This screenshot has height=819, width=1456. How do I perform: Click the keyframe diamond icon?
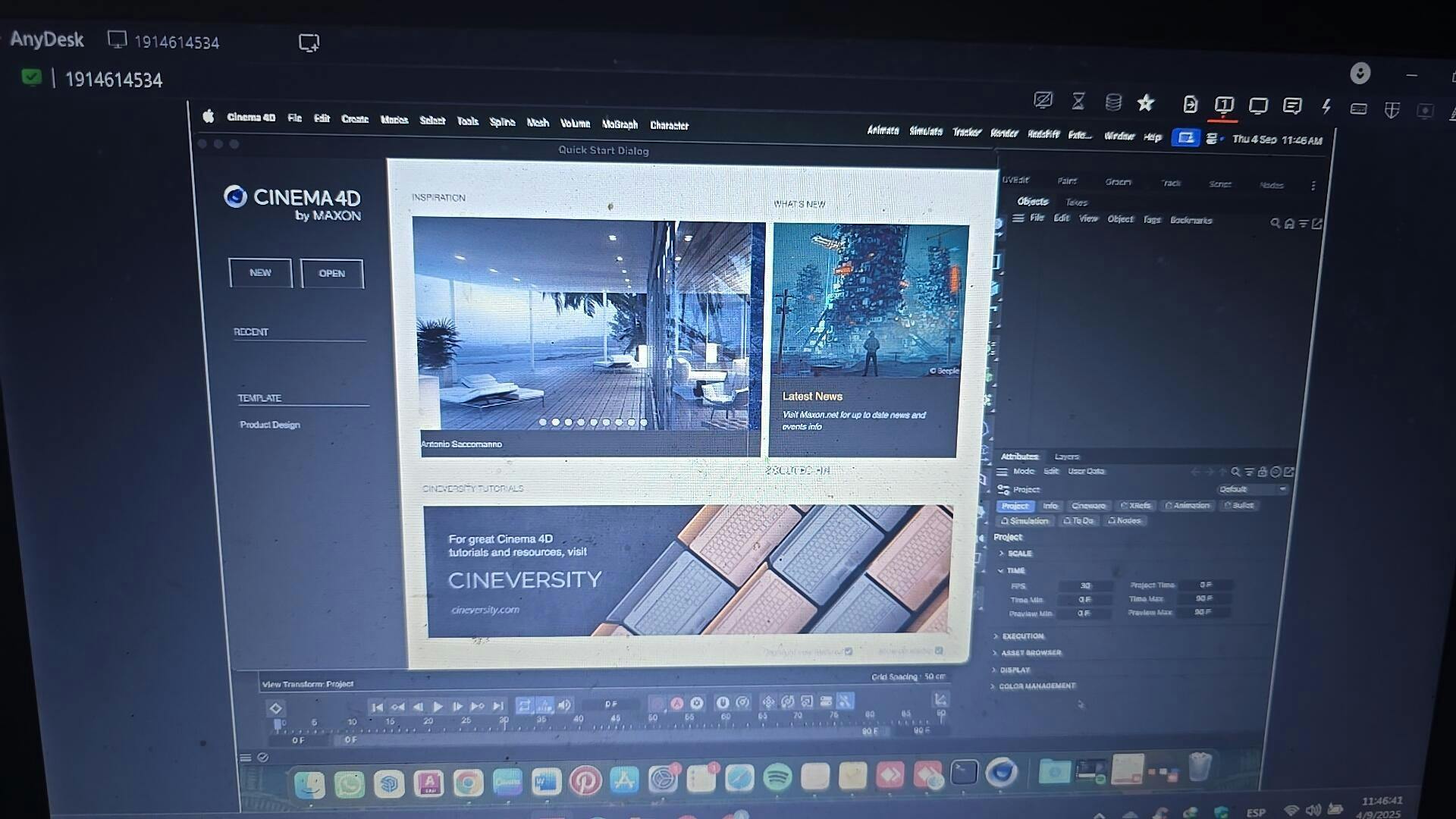click(276, 708)
